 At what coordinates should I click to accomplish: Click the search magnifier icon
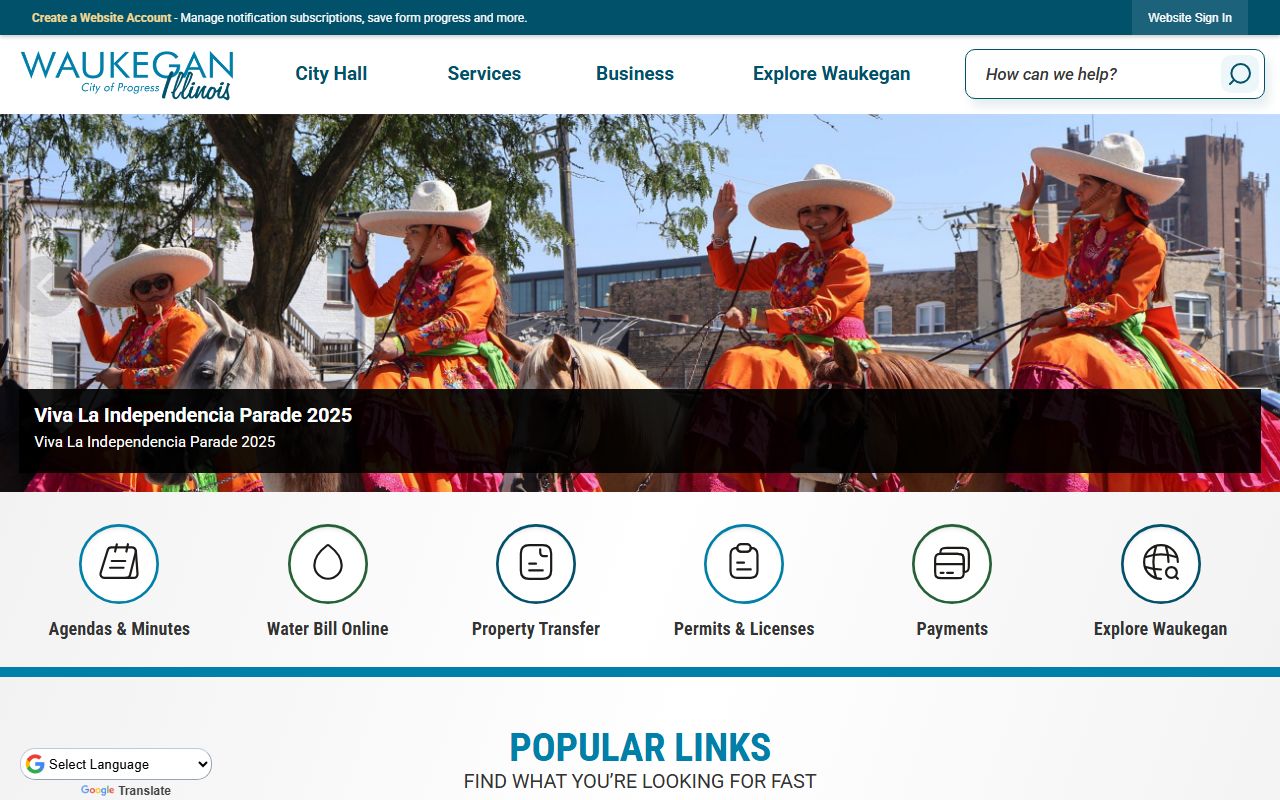tap(1240, 74)
